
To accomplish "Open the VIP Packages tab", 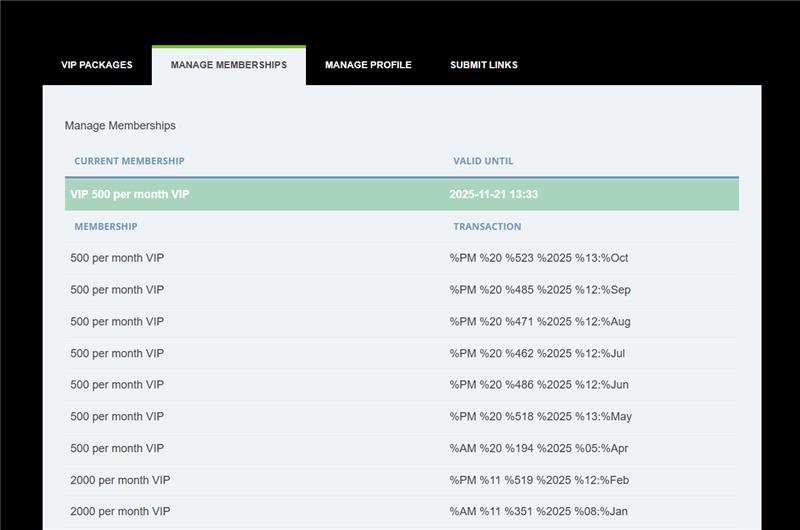I will coord(97,65).
